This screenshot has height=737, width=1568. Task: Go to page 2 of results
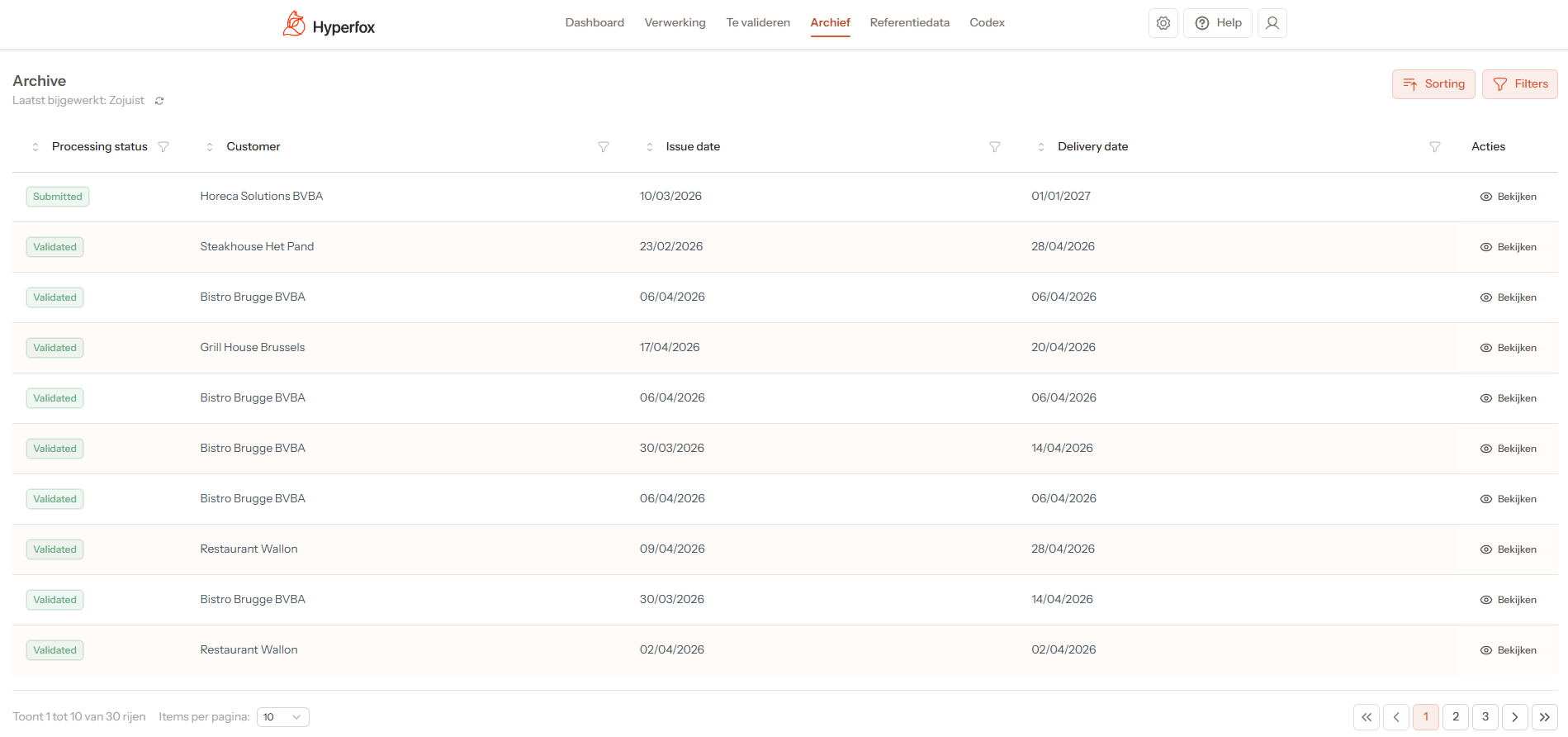1455,717
